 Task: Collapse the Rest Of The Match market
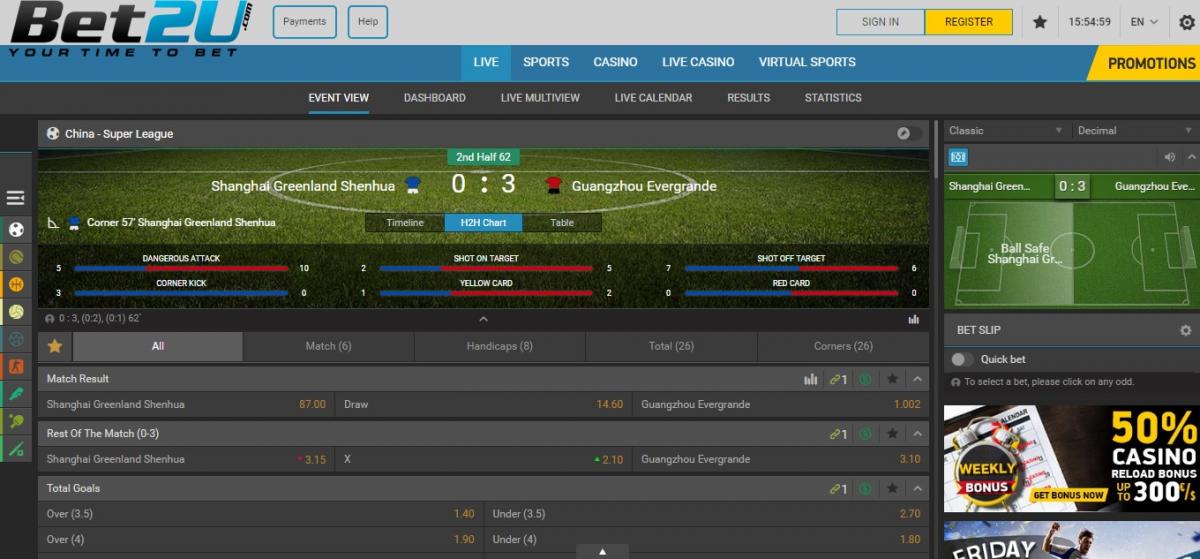918,434
